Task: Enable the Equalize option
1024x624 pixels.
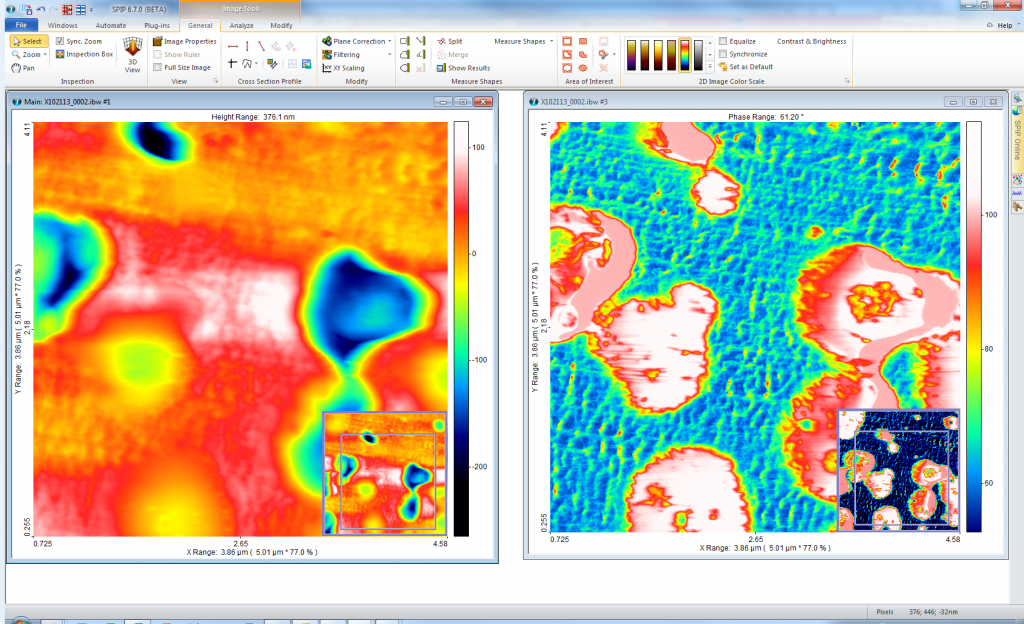Action: 724,41
